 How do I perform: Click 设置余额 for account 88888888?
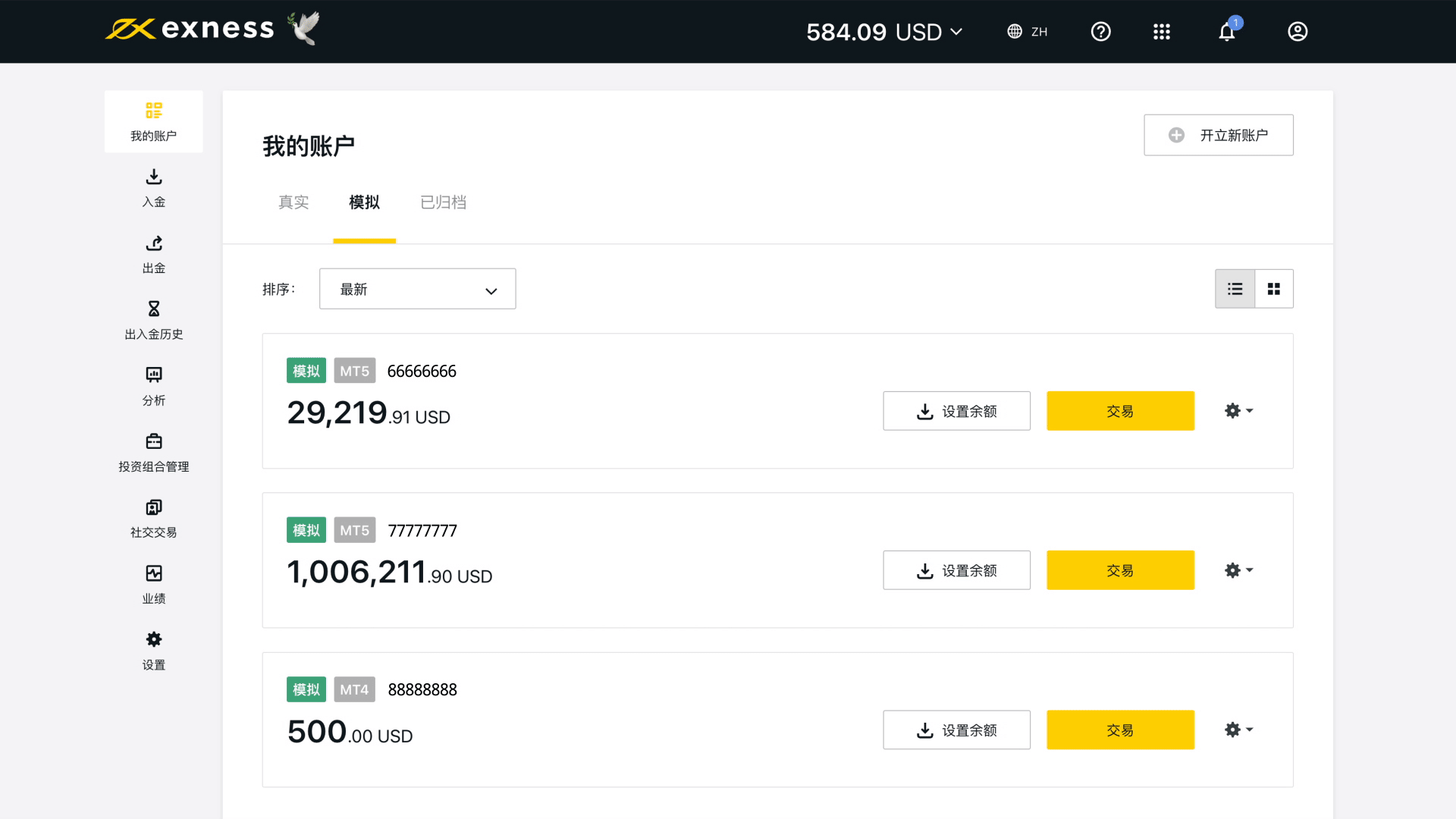click(x=956, y=730)
